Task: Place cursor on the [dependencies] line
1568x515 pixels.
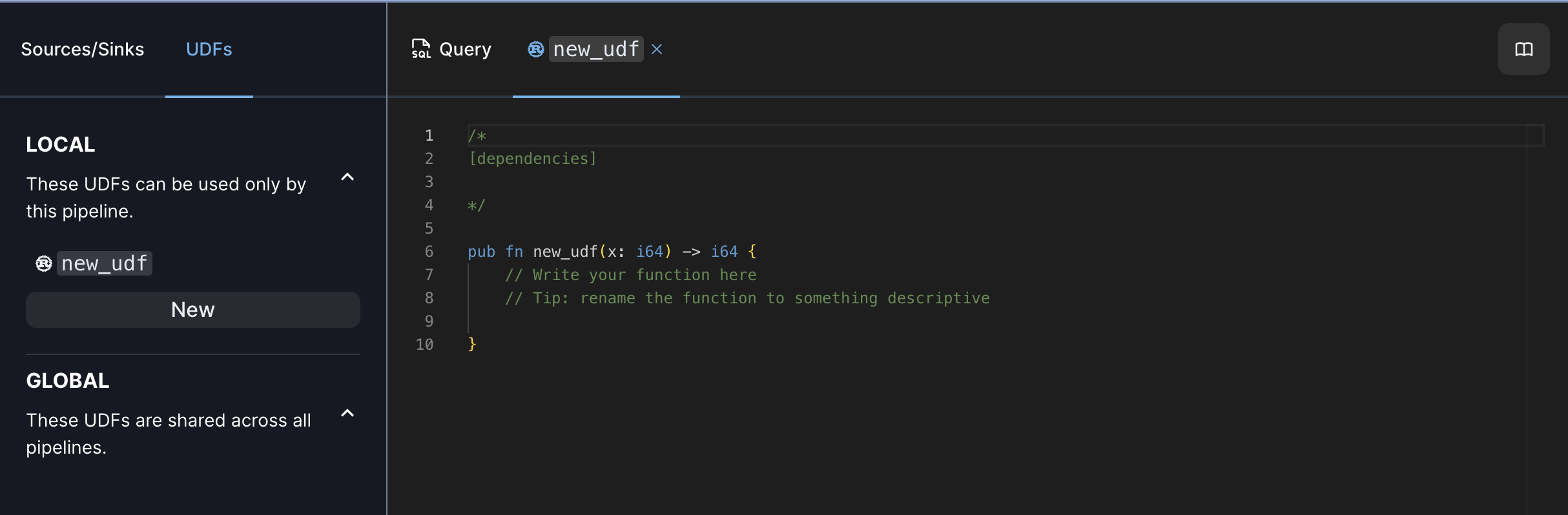Action: (x=532, y=159)
